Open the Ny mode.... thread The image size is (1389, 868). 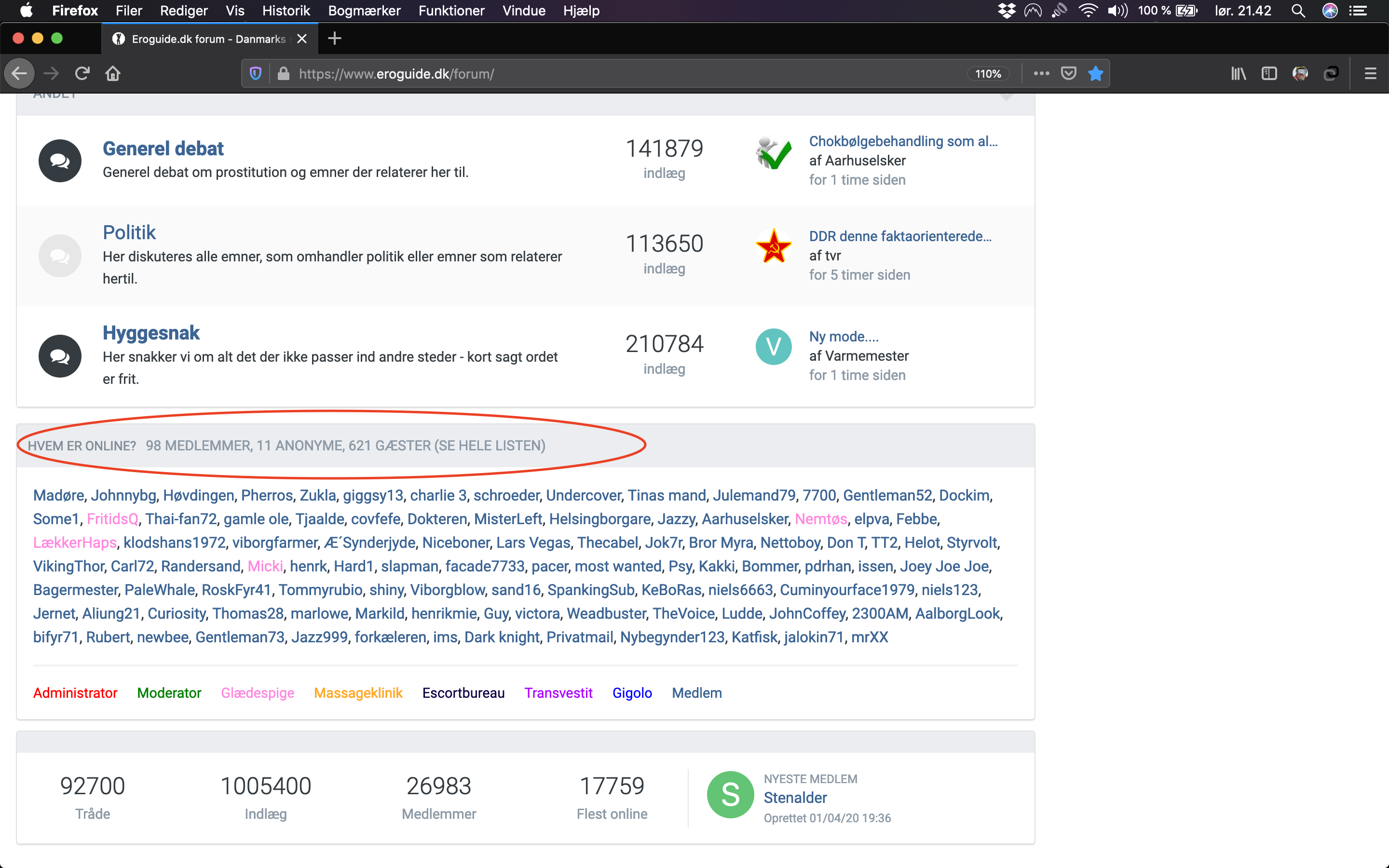pyautogui.click(x=844, y=337)
